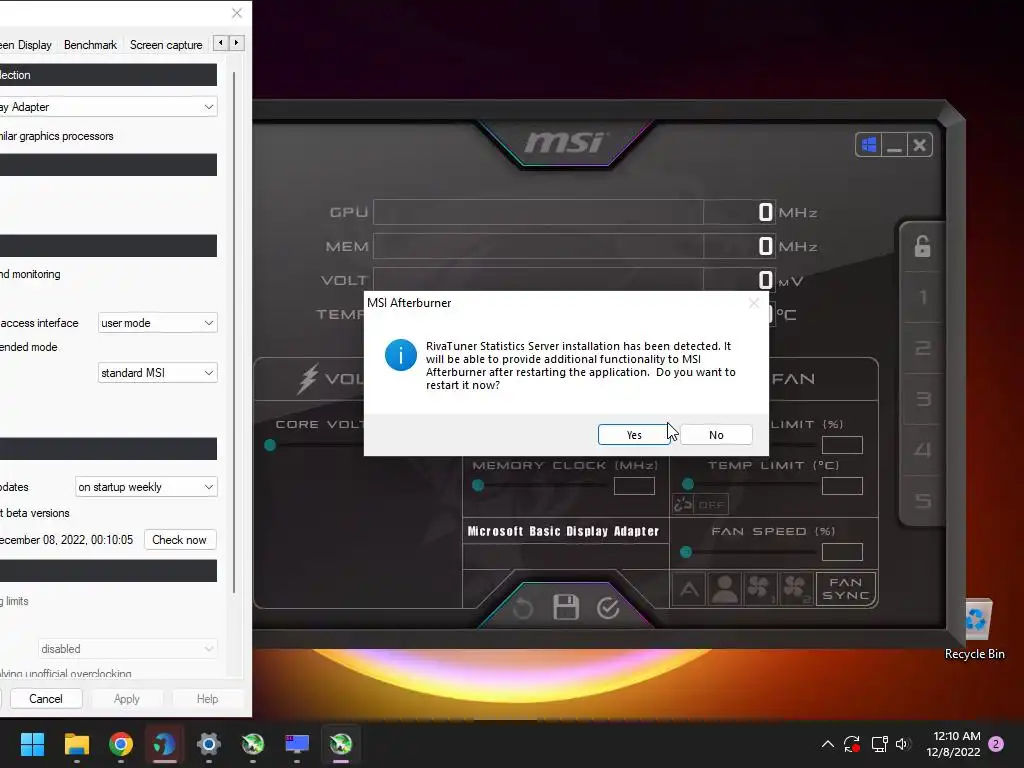Click the save profile floppy icon
1024x768 pixels.
(x=566, y=607)
